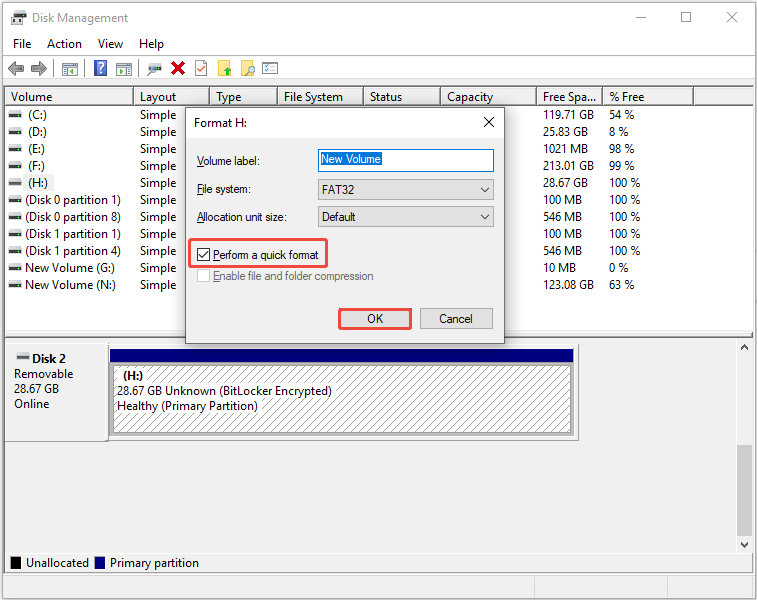The image size is (757, 600).
Task: Click the Forward arrow in the toolbar
Action: [x=39, y=69]
